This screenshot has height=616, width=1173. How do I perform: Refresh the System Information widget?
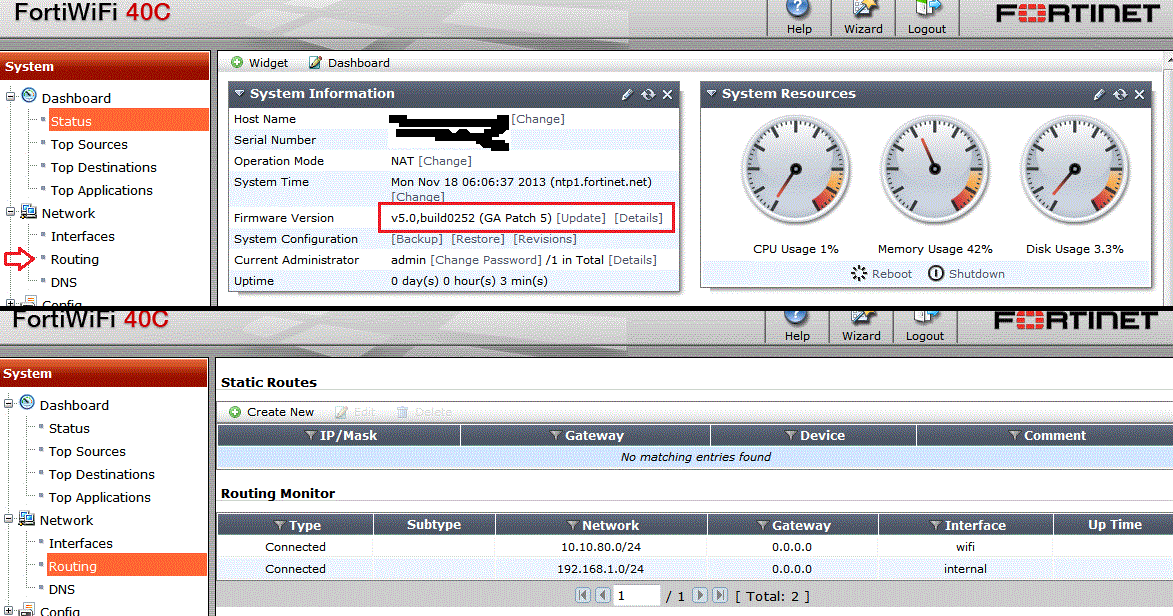point(648,94)
